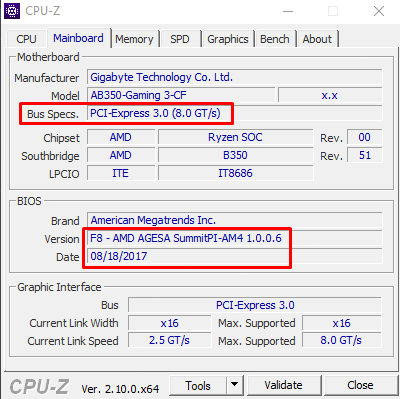Click the LPCIO label
The height and width of the screenshot is (399, 400).
64,174
